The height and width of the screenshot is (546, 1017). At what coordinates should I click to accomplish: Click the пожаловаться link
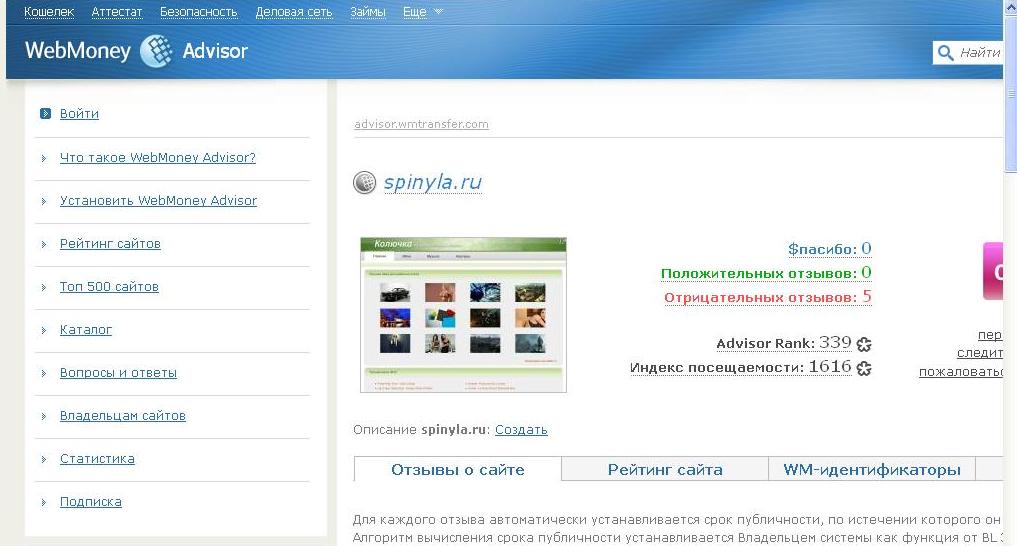click(x=961, y=372)
